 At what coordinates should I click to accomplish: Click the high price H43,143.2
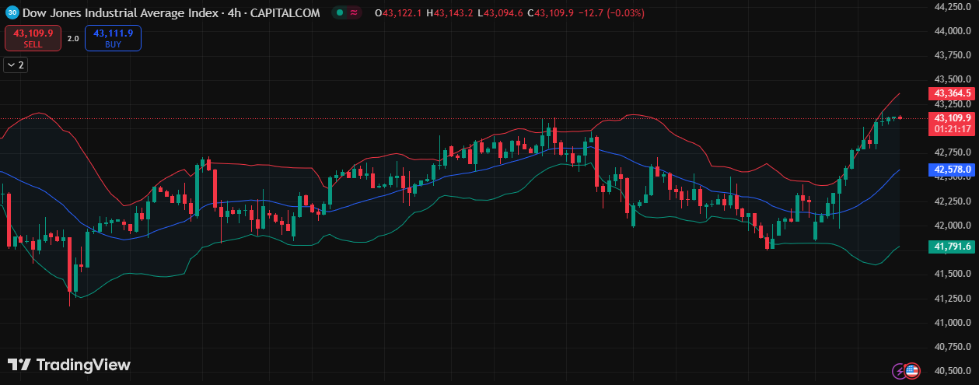pyautogui.click(x=451, y=12)
